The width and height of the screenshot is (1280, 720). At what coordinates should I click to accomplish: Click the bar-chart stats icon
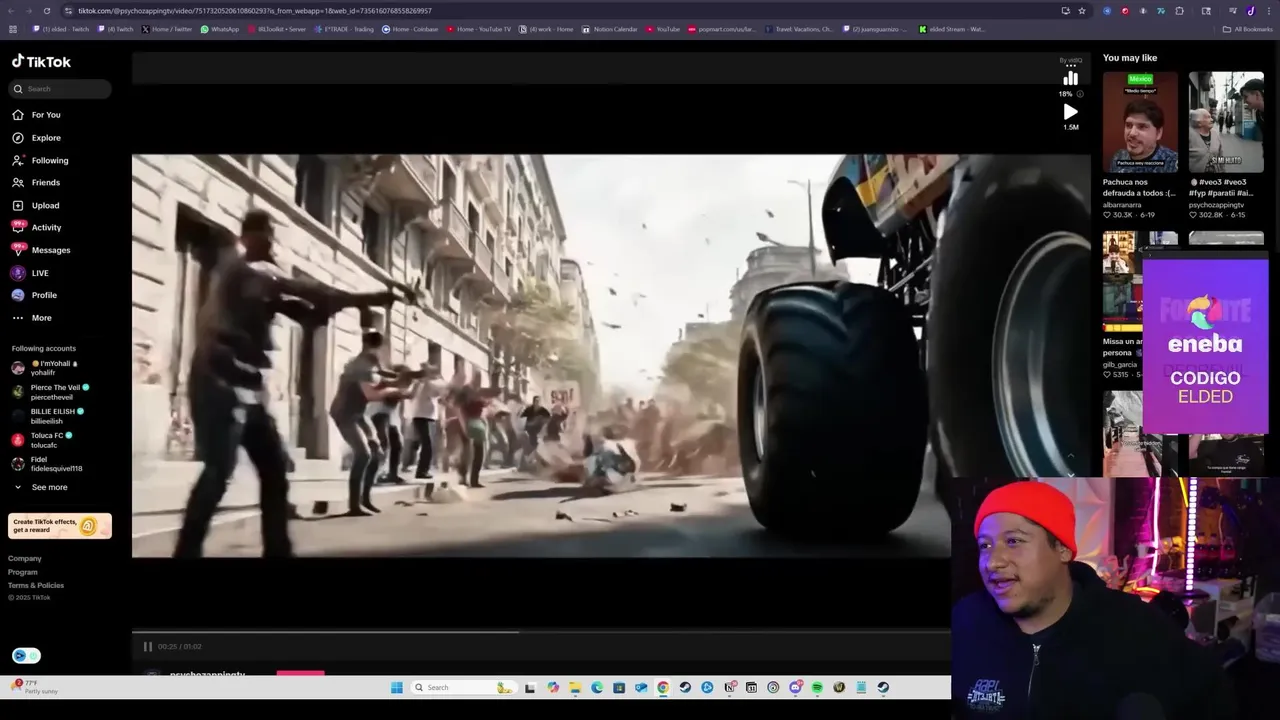click(x=1071, y=79)
